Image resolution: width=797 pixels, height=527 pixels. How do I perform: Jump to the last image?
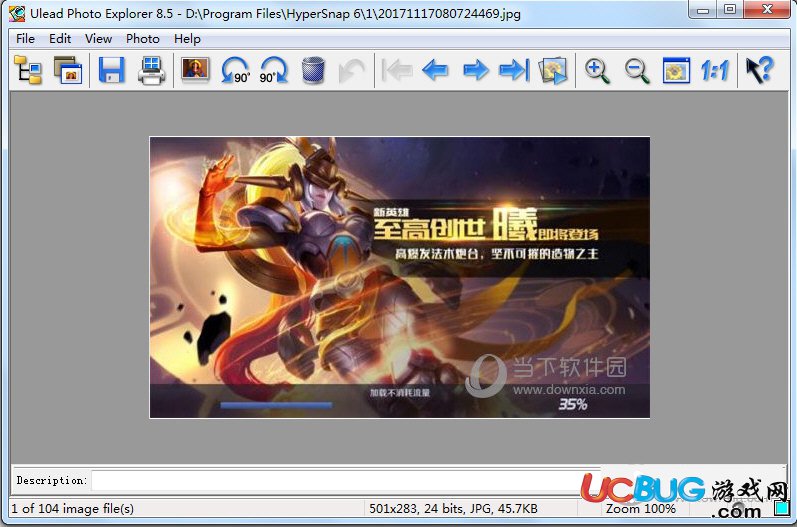tap(514, 70)
